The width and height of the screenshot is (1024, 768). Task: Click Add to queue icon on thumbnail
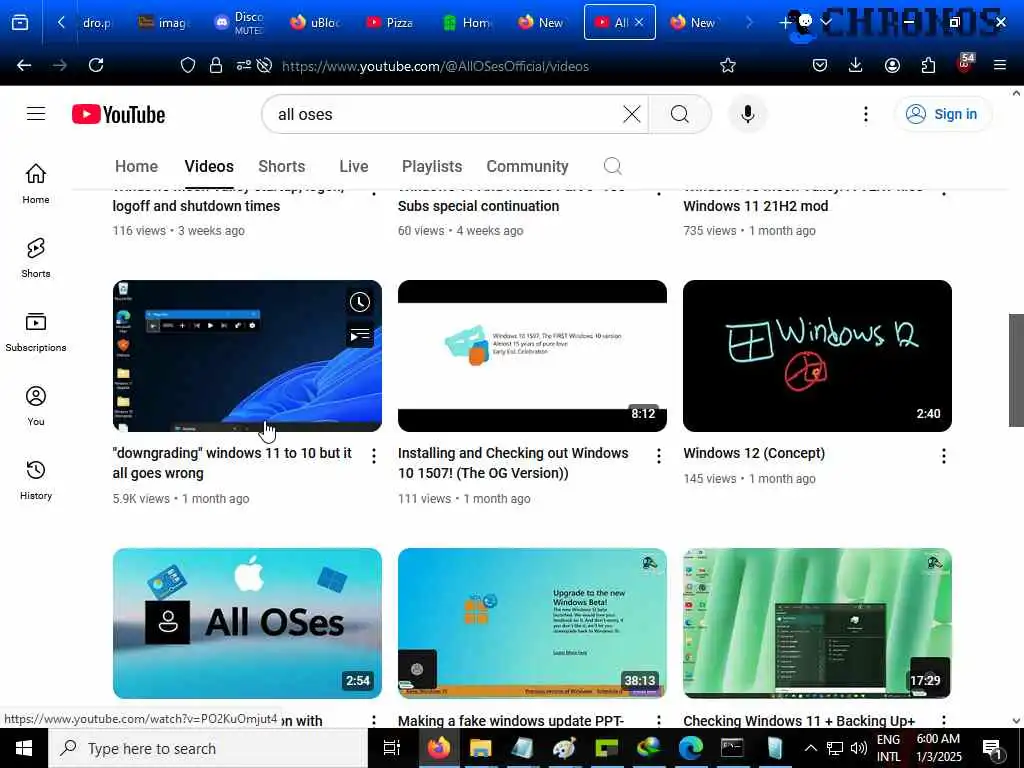[x=360, y=336]
